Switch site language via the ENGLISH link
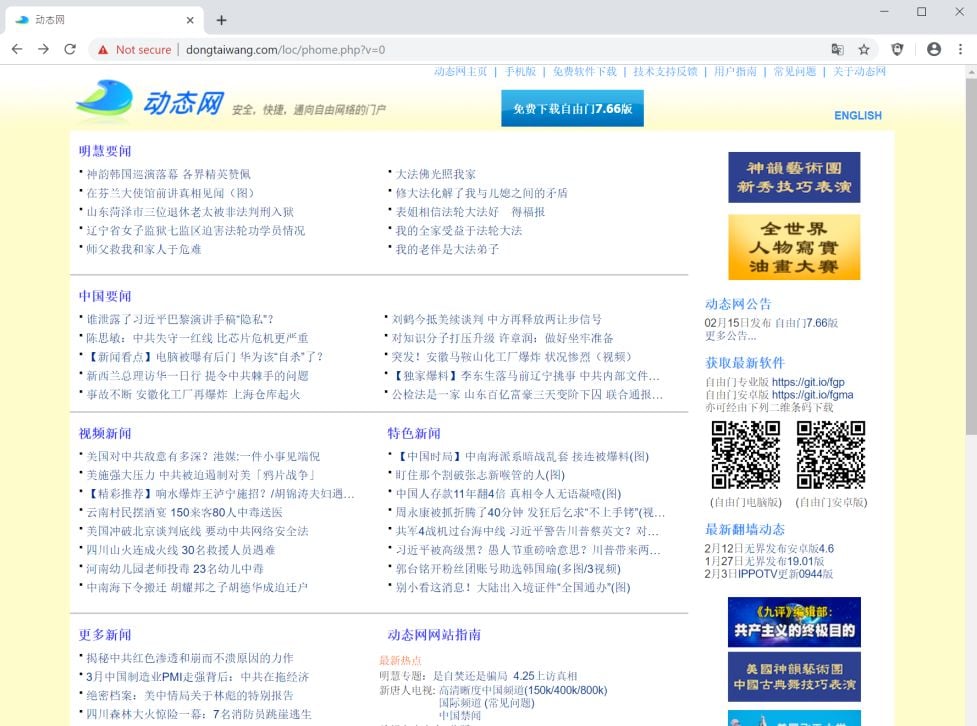This screenshot has width=977, height=726. click(x=857, y=115)
